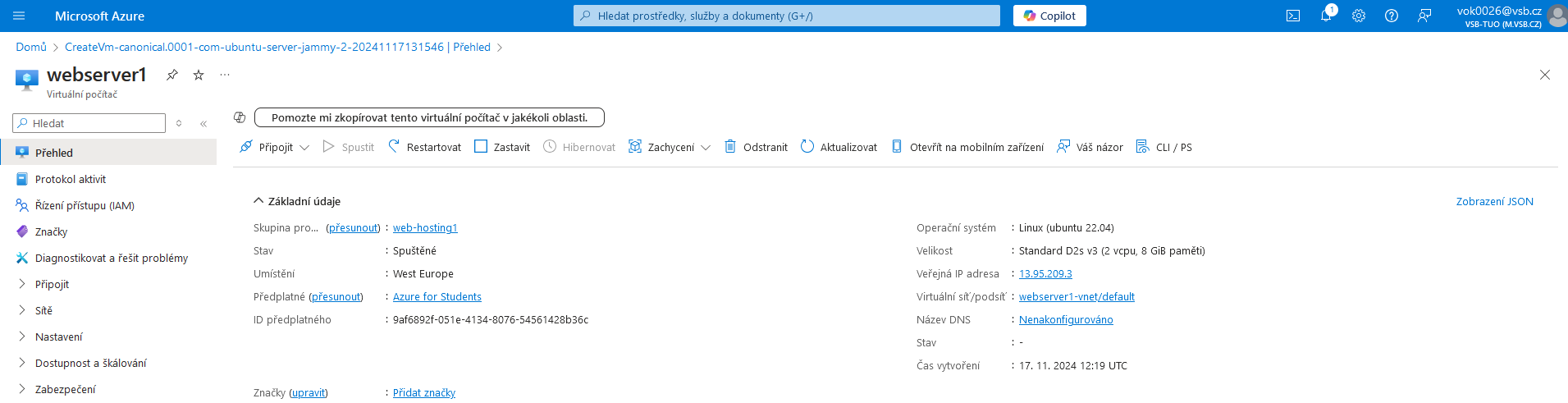Open the feedback icon in header
This screenshot has width=1568, height=403.
[x=1424, y=16]
